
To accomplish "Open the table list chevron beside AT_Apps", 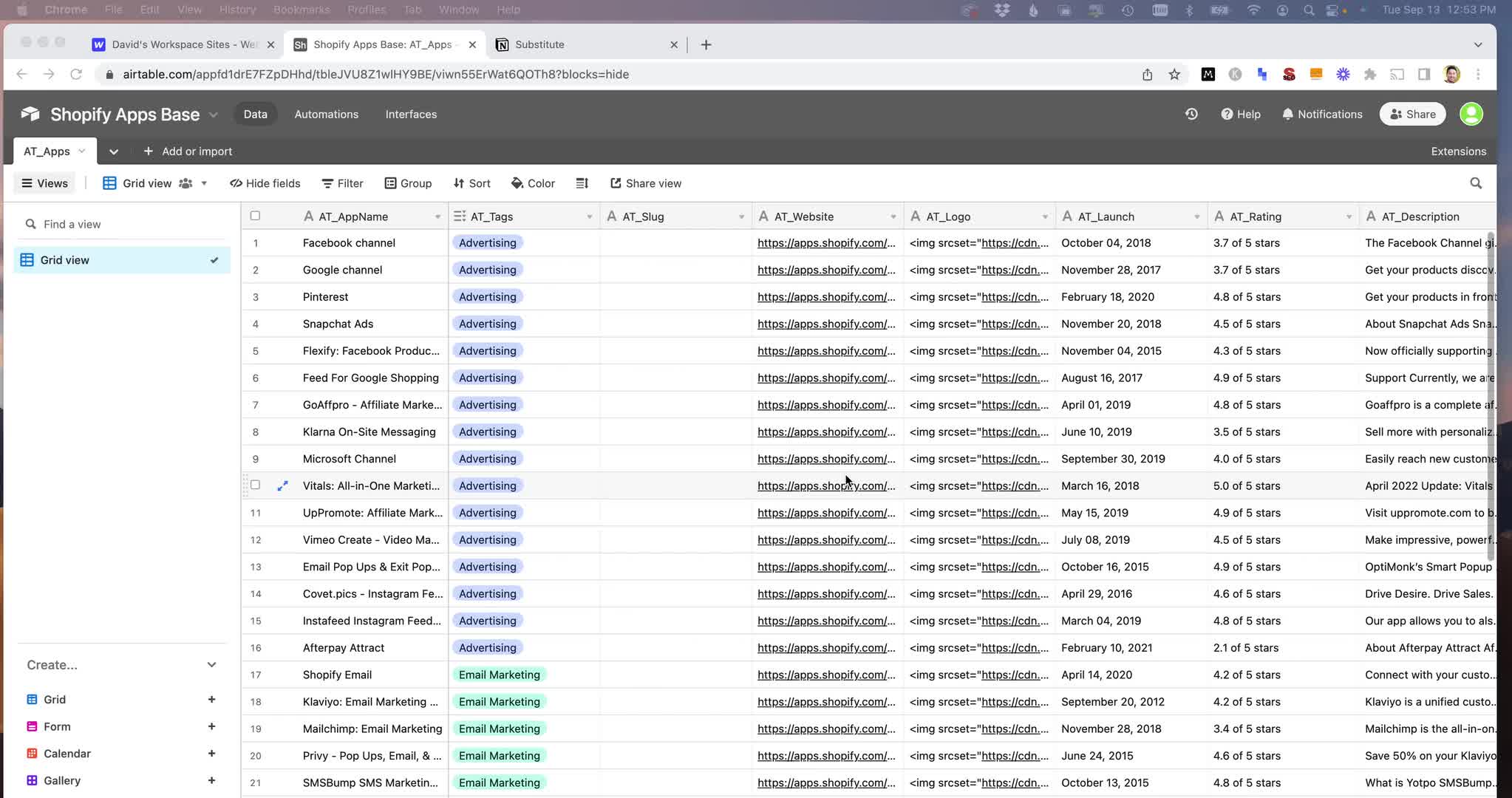I will tap(113, 151).
